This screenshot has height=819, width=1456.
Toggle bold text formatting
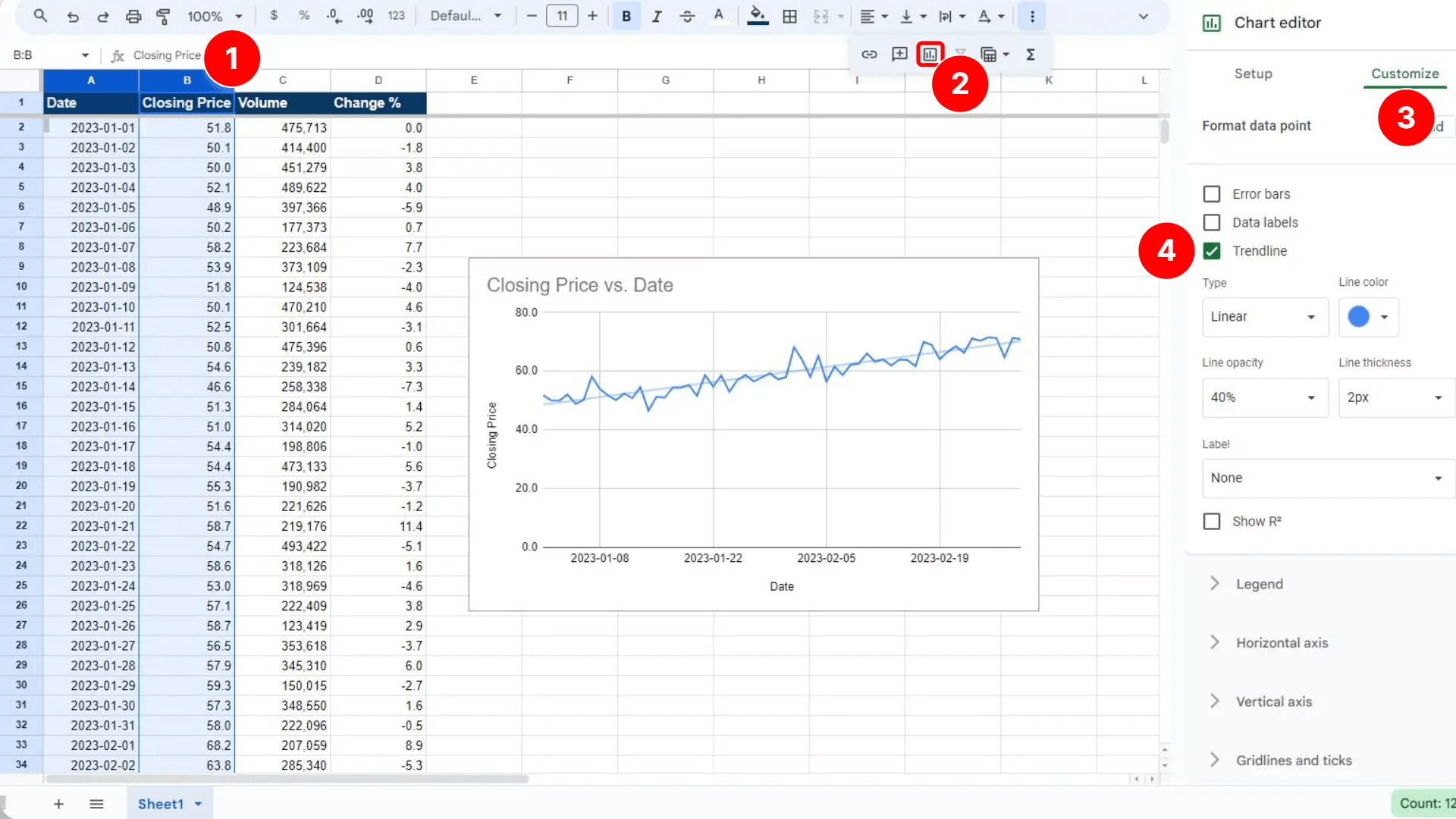(x=626, y=15)
